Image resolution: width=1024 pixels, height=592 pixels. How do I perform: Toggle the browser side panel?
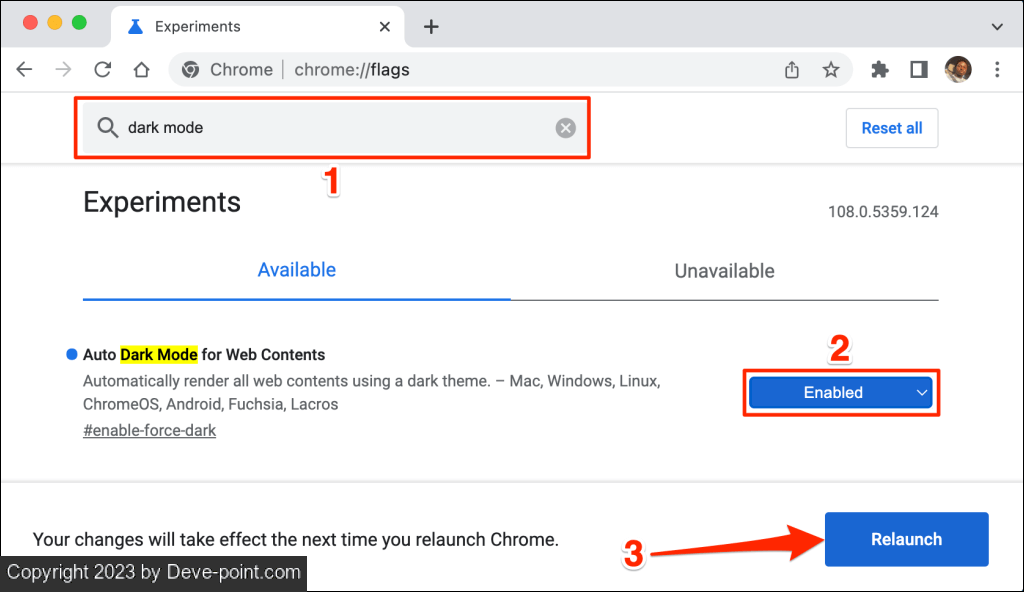[x=919, y=70]
